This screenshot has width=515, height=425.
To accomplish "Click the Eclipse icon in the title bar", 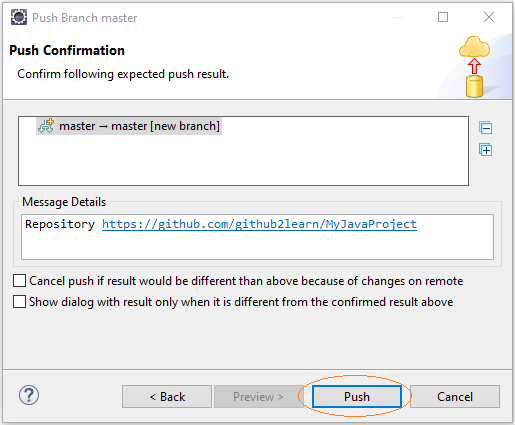I will (x=19, y=17).
